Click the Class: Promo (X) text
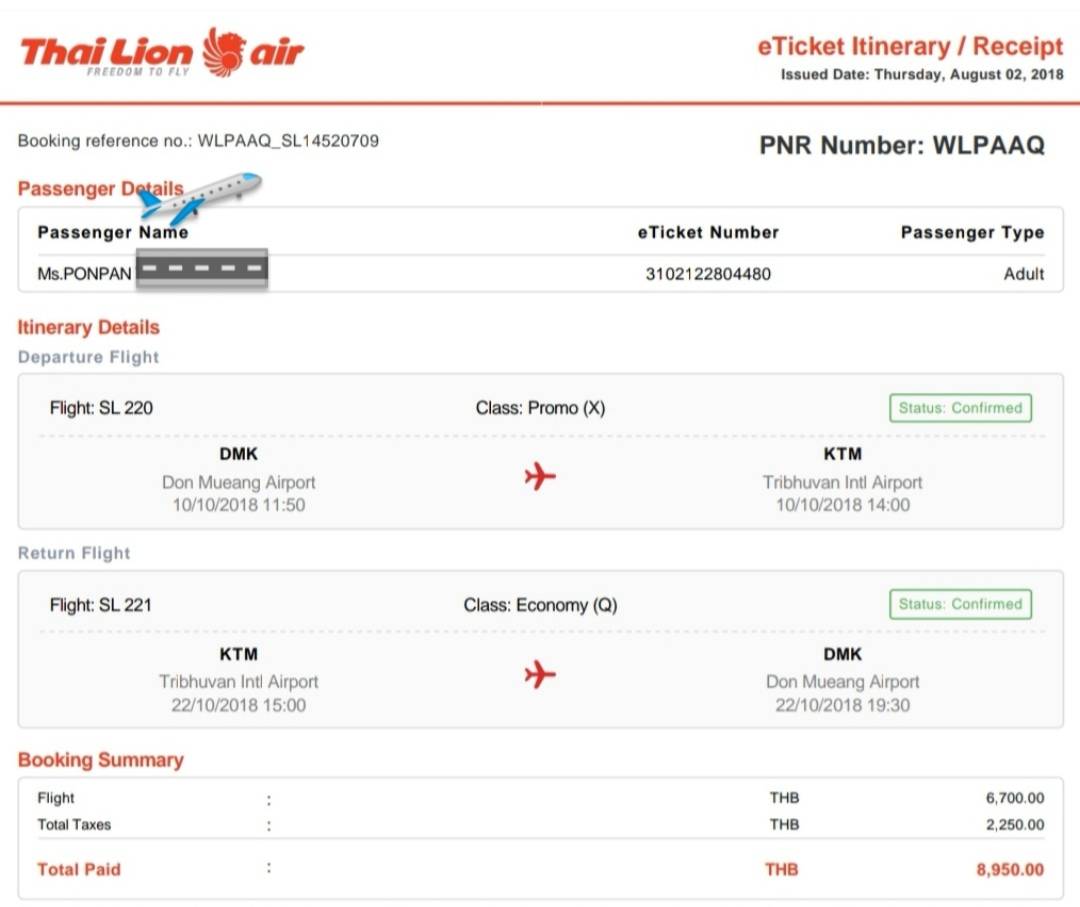The height and width of the screenshot is (907, 1080). (540, 408)
